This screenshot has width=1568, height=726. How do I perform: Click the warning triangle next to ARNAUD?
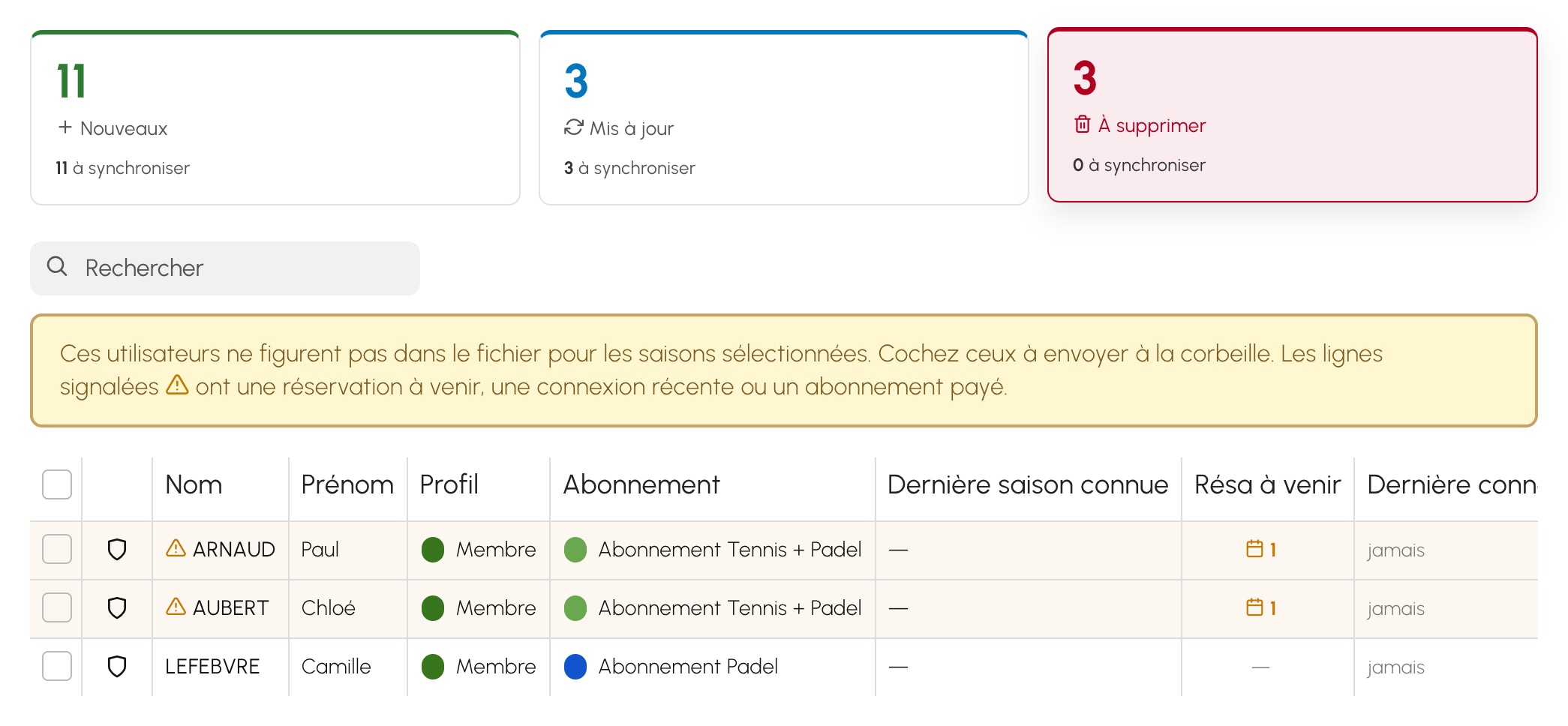[176, 548]
